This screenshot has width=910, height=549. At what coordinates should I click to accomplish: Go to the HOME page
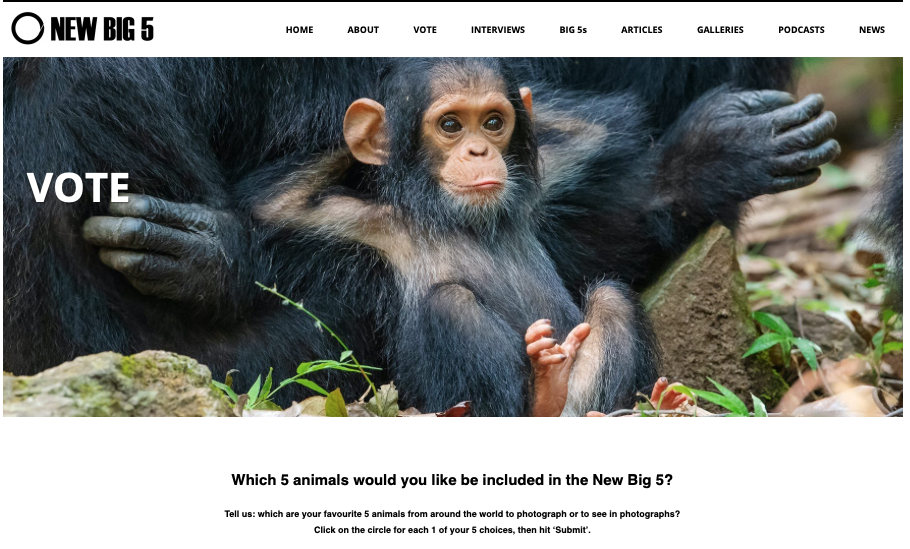coord(299,30)
